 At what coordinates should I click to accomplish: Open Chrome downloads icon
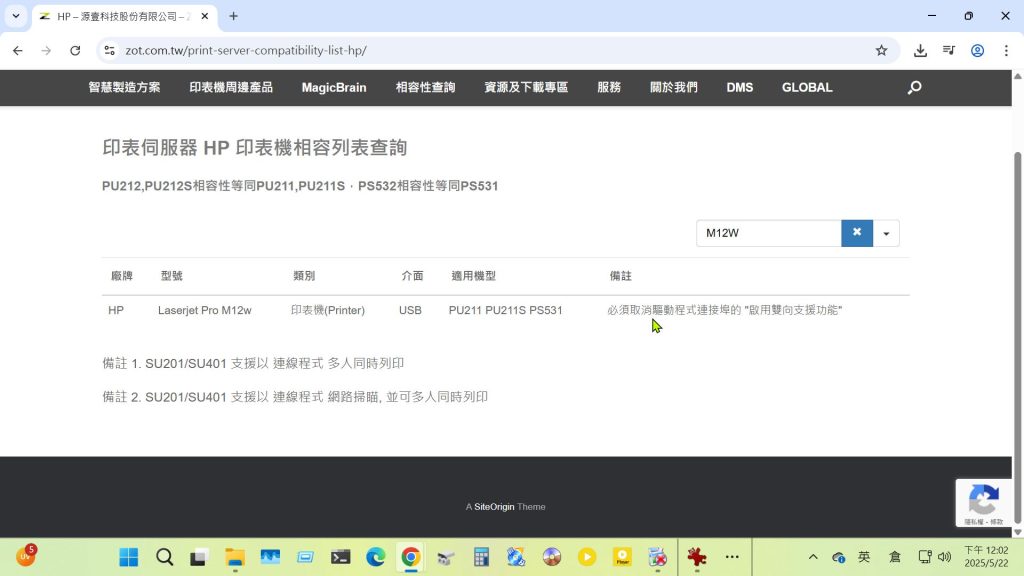click(920, 50)
